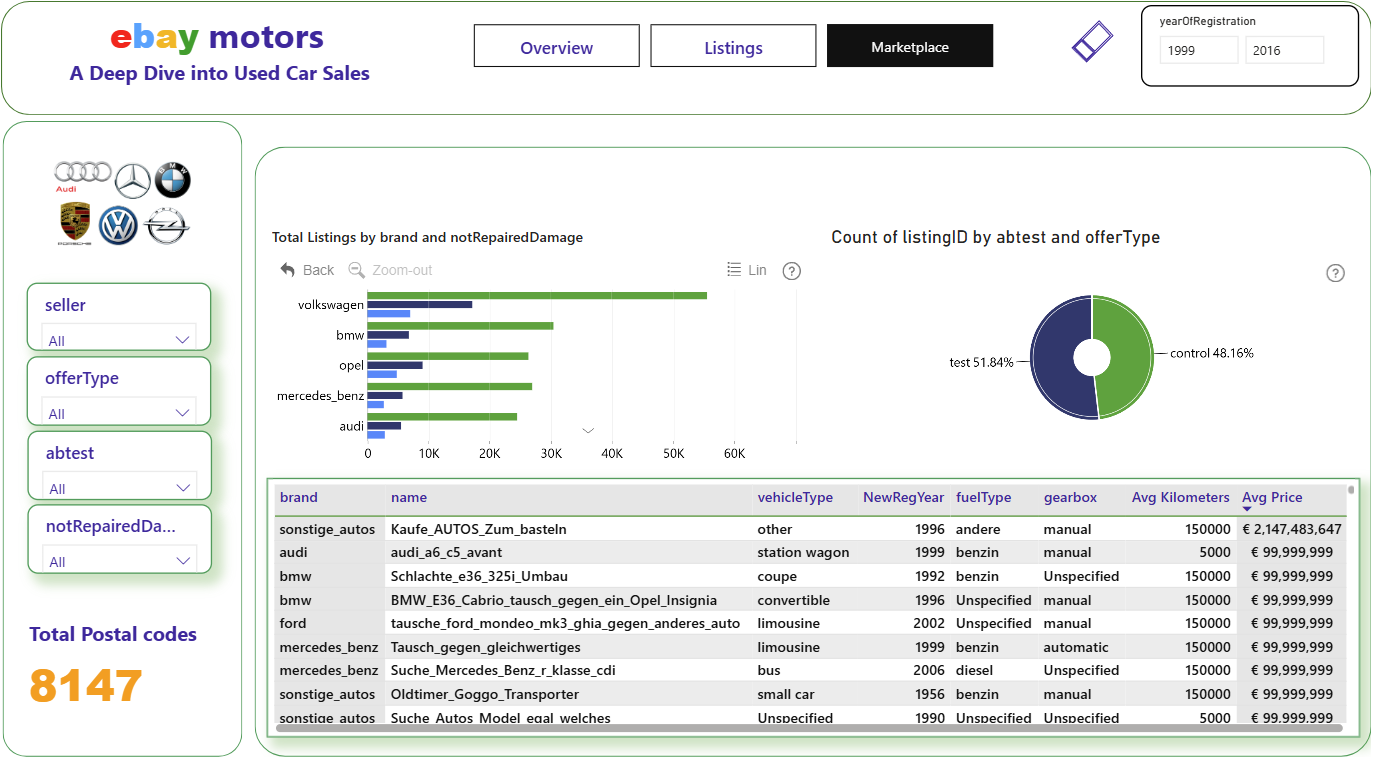This screenshot has height=757, width=1374.
Task: Click the test 51.84% donut label
Action: pos(981,362)
